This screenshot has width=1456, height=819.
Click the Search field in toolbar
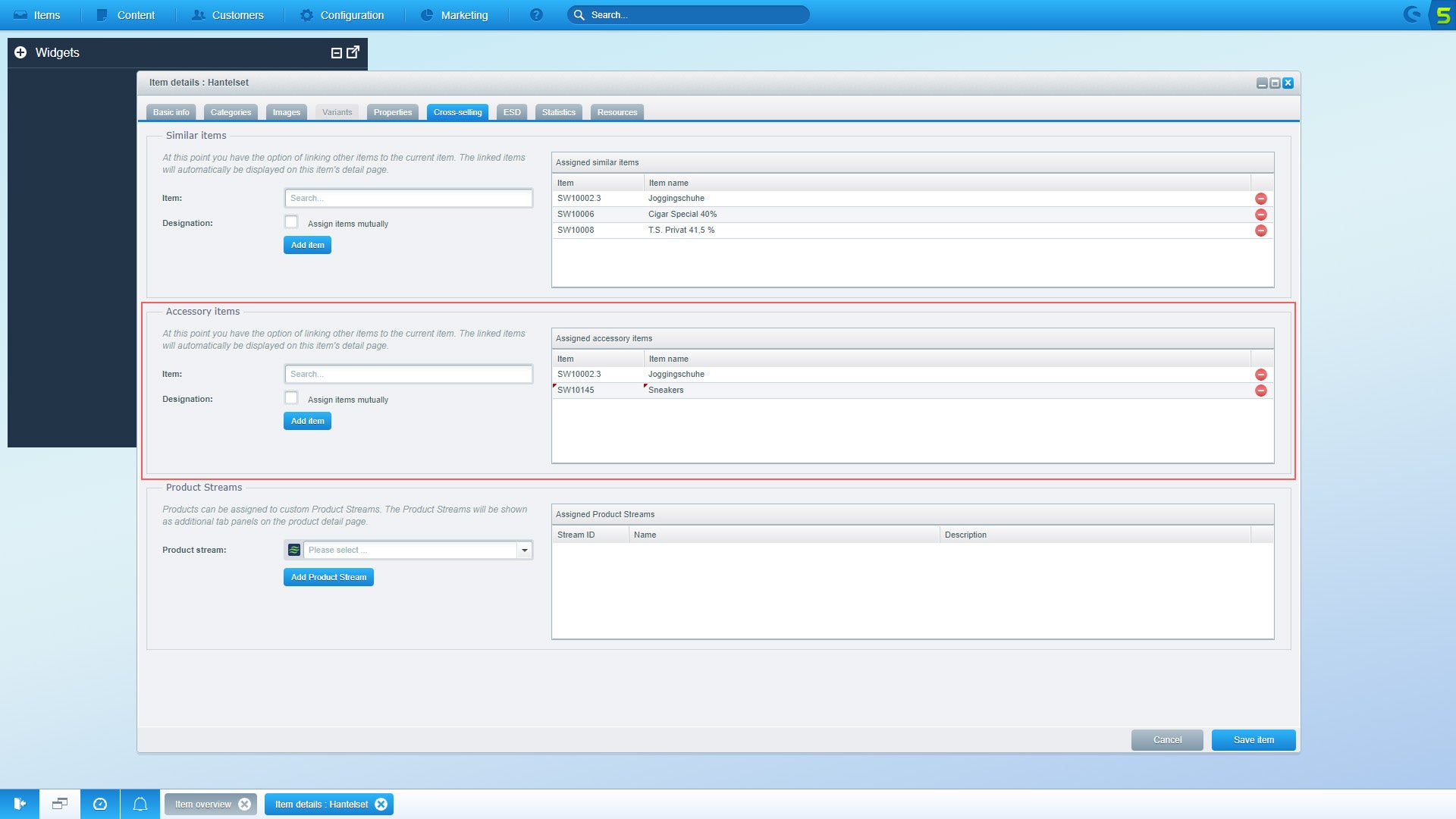689,15
